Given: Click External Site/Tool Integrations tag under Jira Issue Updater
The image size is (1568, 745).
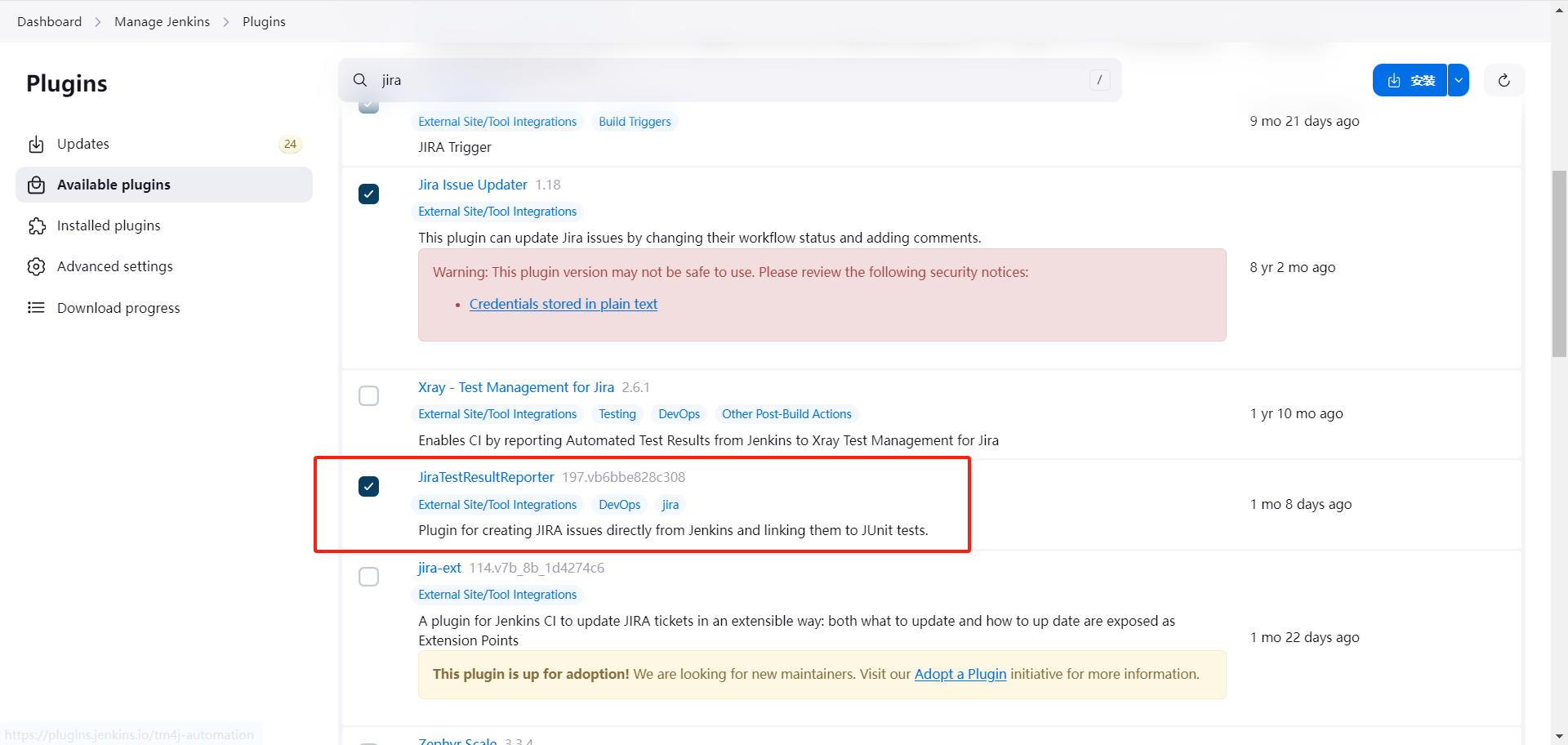Looking at the screenshot, I should (x=497, y=212).
